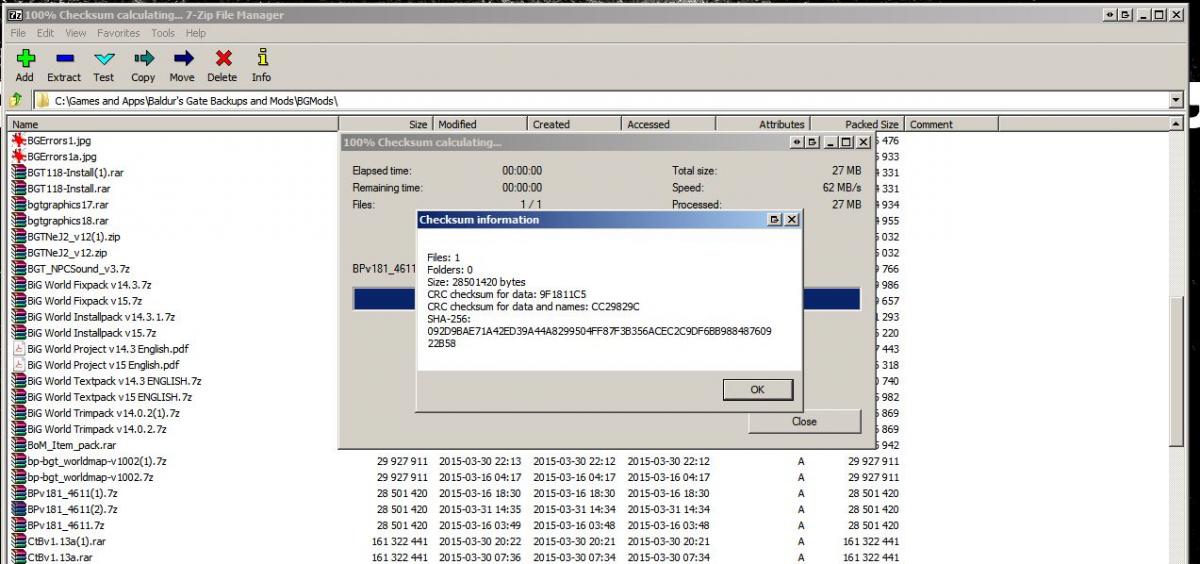Close the Checksum information dialog
The image size is (1200, 564).
pyautogui.click(x=791, y=219)
